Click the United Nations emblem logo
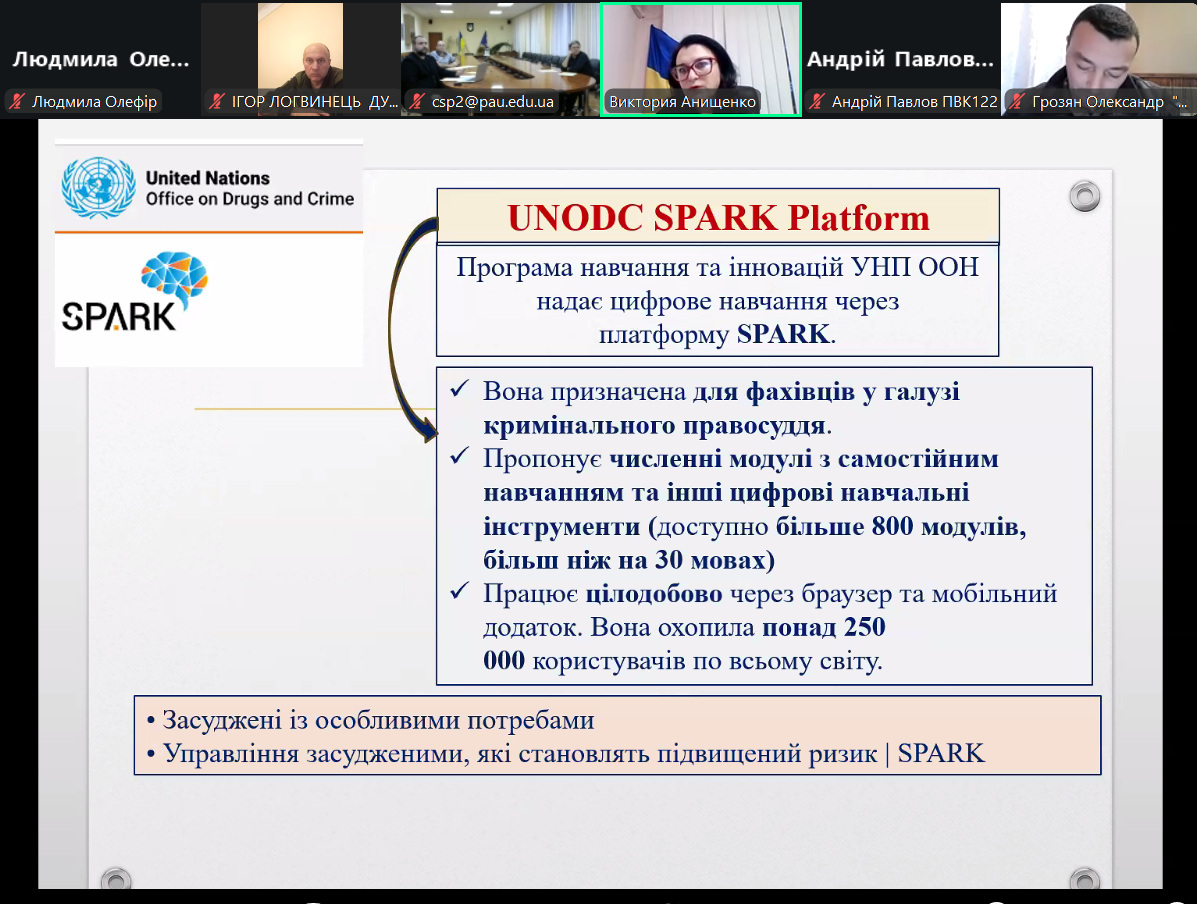Image resolution: width=1197 pixels, height=904 pixels. pyautogui.click(x=98, y=188)
